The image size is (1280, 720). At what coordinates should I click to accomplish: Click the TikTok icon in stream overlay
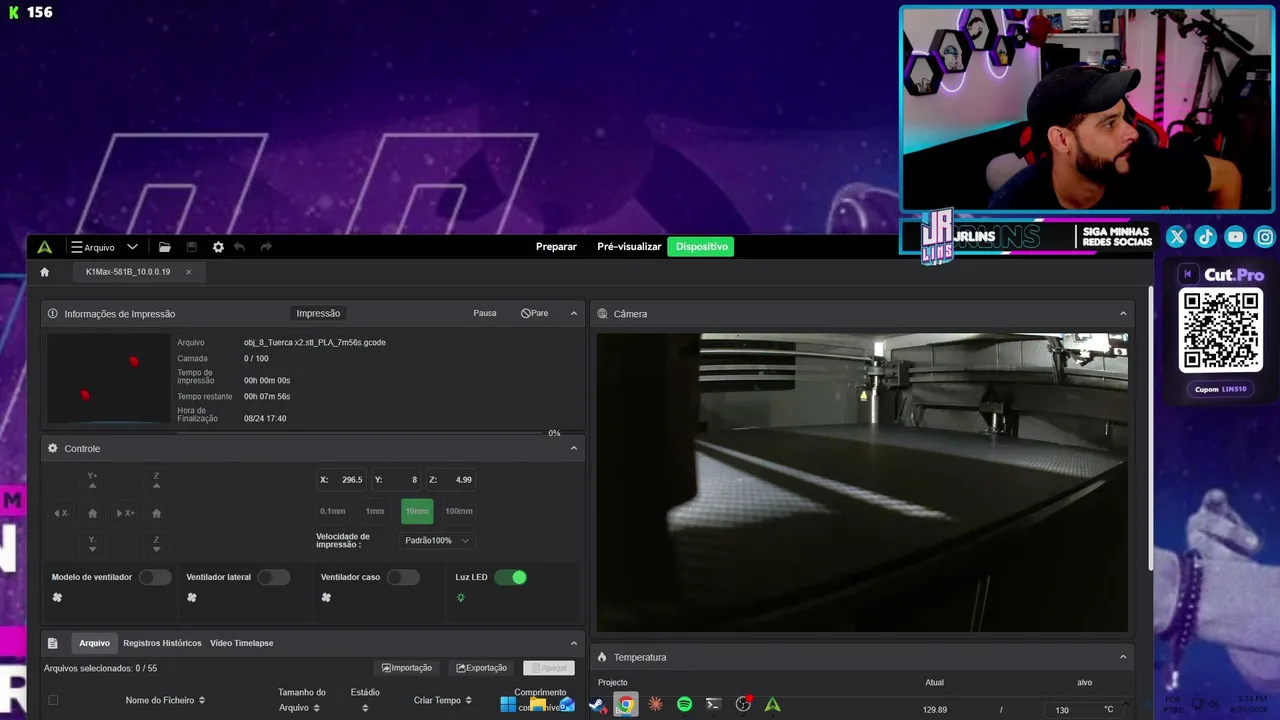click(x=1205, y=237)
